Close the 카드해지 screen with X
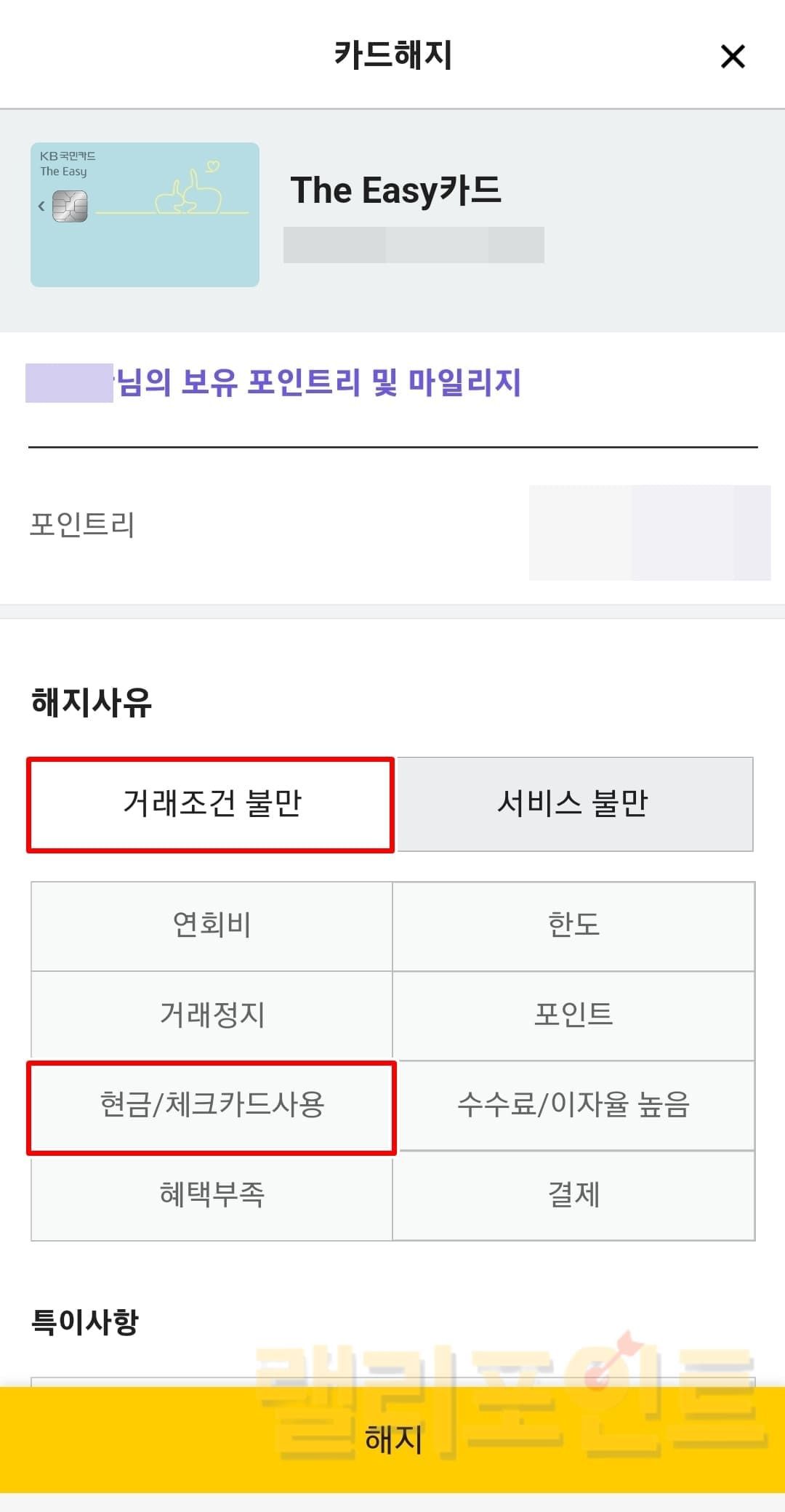This screenshot has width=785, height=1512. click(x=732, y=56)
